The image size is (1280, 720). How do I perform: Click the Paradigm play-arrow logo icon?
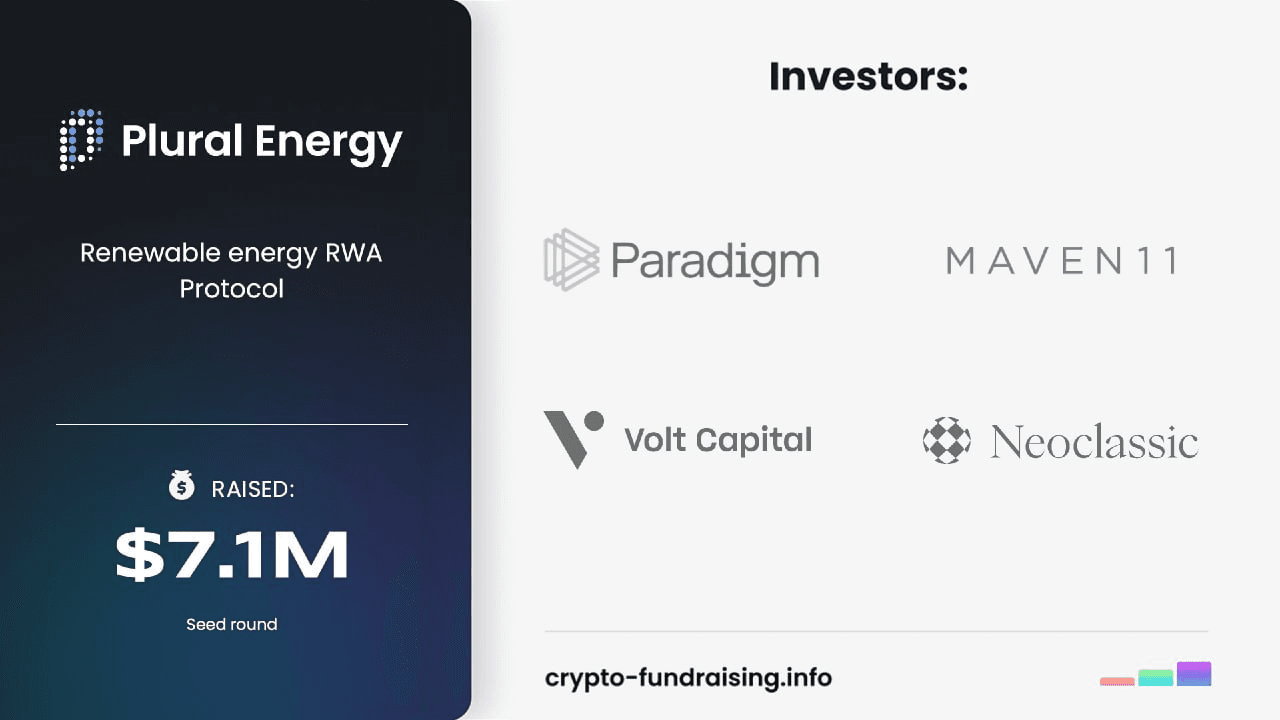coord(572,260)
